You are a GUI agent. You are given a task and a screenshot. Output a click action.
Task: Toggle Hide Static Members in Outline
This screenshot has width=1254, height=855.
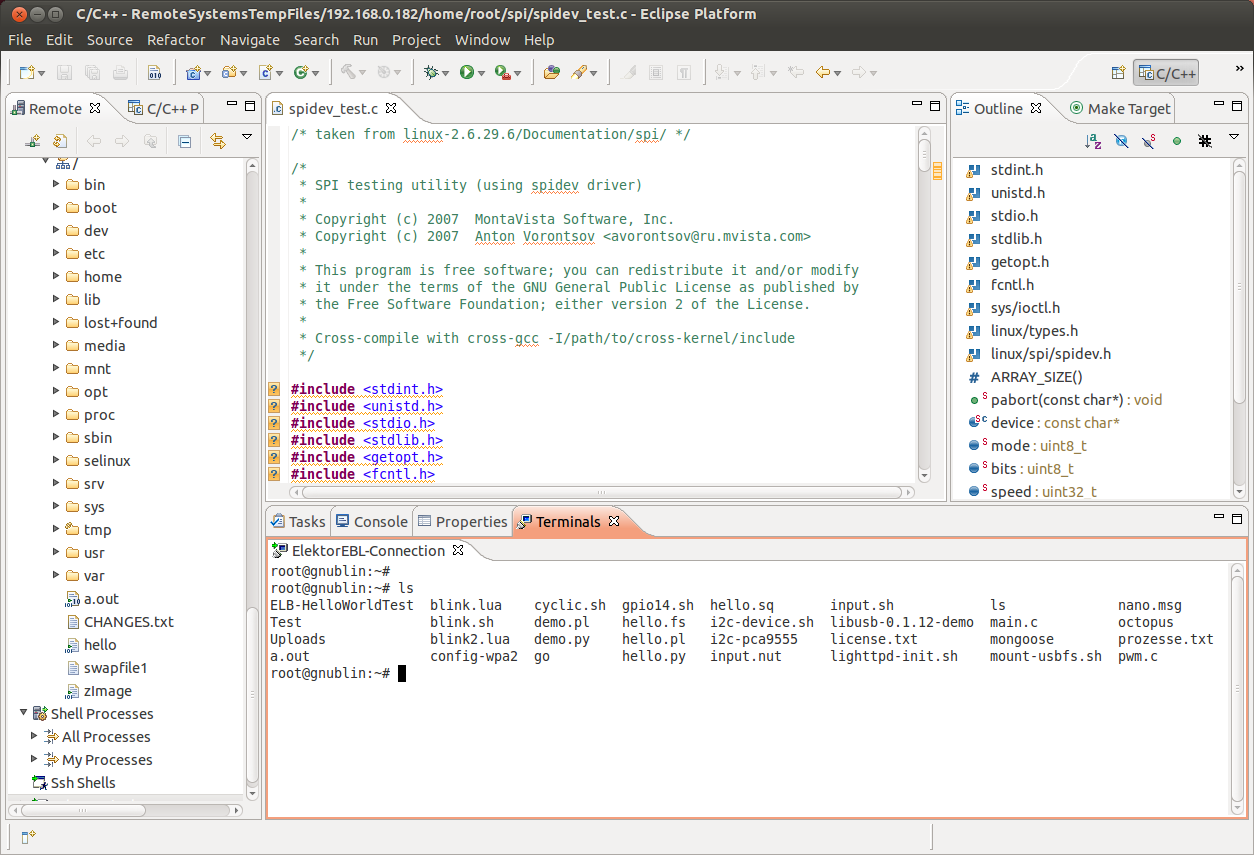(1149, 141)
